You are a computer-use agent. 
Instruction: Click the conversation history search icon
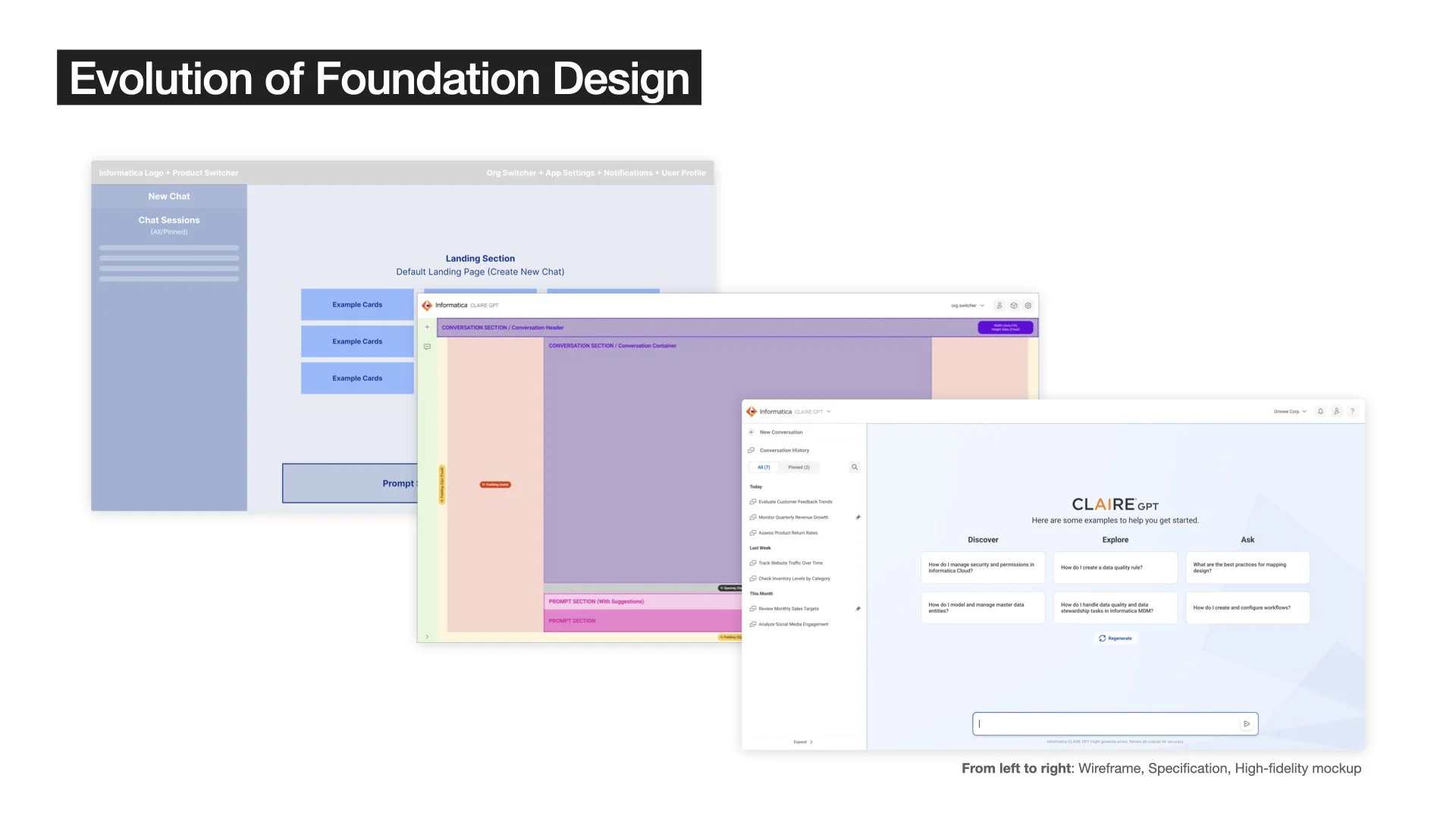[855, 467]
